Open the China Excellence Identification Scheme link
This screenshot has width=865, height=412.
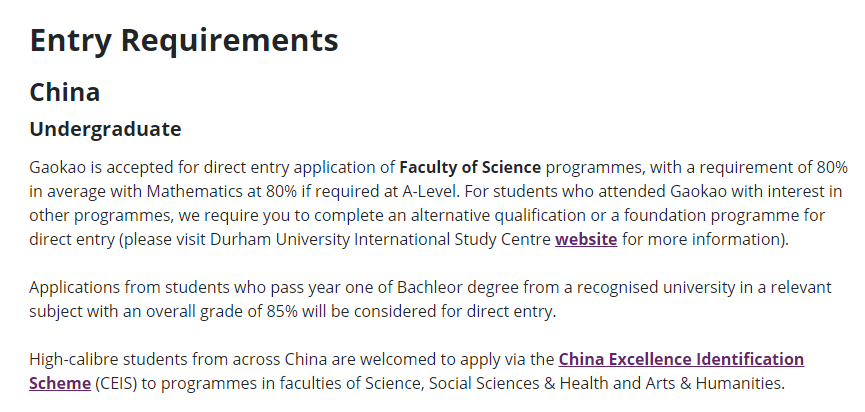(x=681, y=359)
